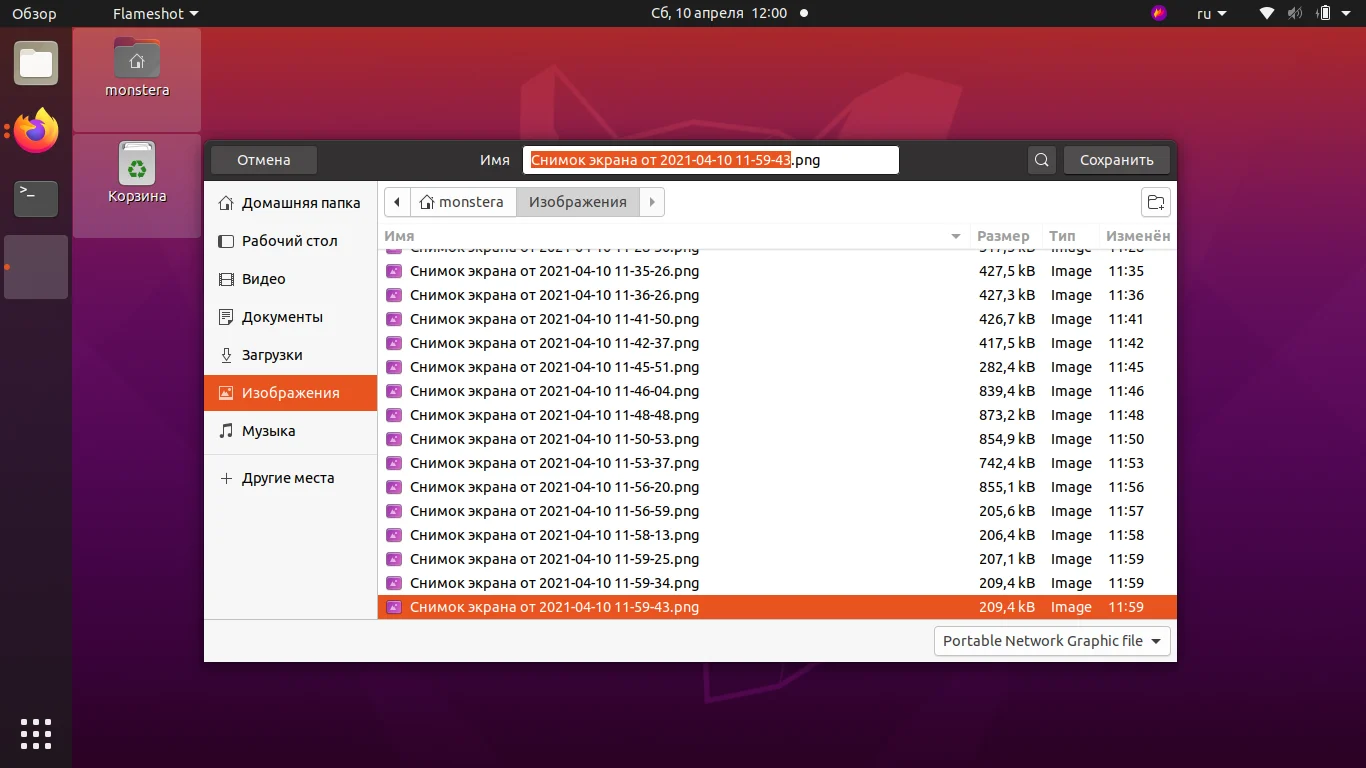This screenshot has width=1366, height=768.
Task: Click the Сохранить button
Action: click(x=1116, y=159)
